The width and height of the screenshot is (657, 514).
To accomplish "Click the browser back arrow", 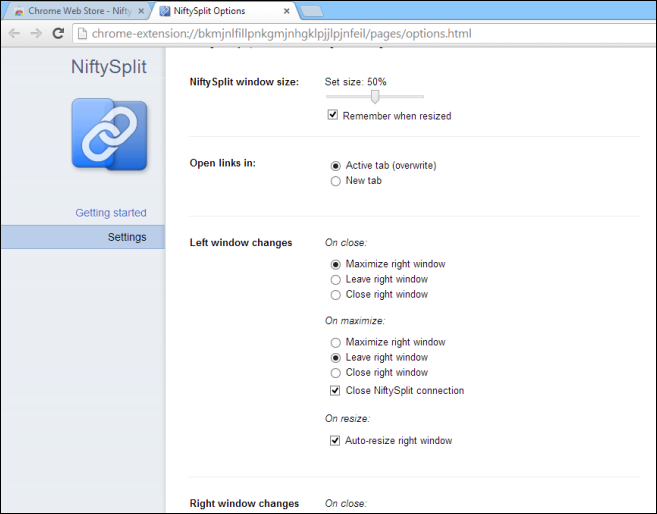I will point(14,34).
